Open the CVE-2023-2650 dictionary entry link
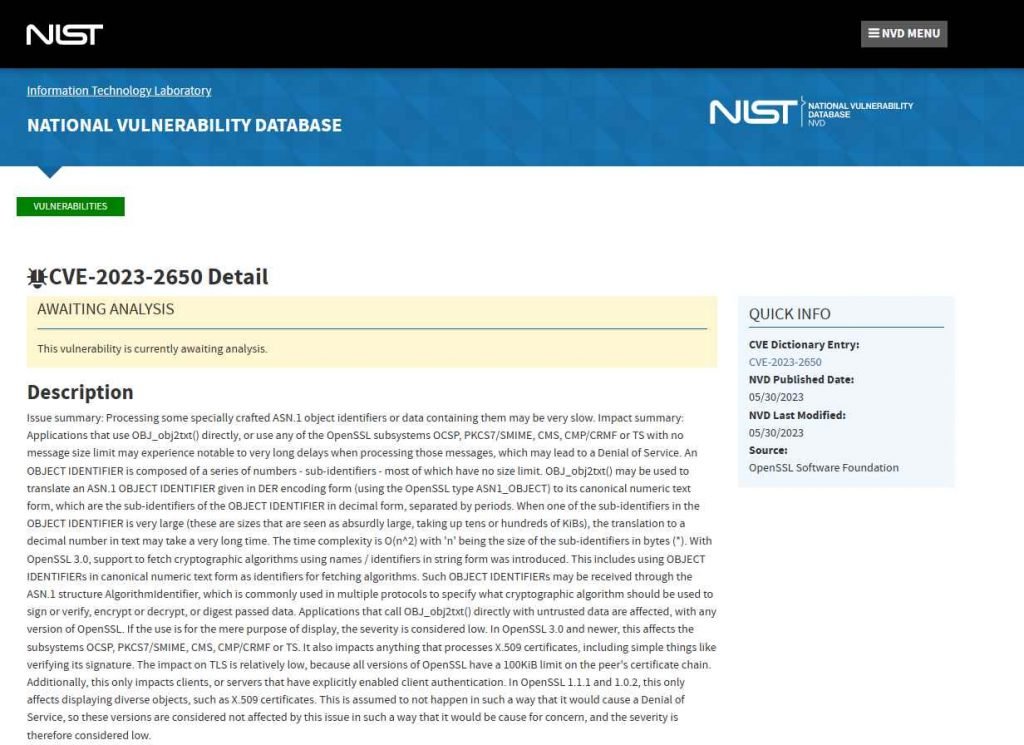Screen dimensions: 1024x745 (x=785, y=362)
